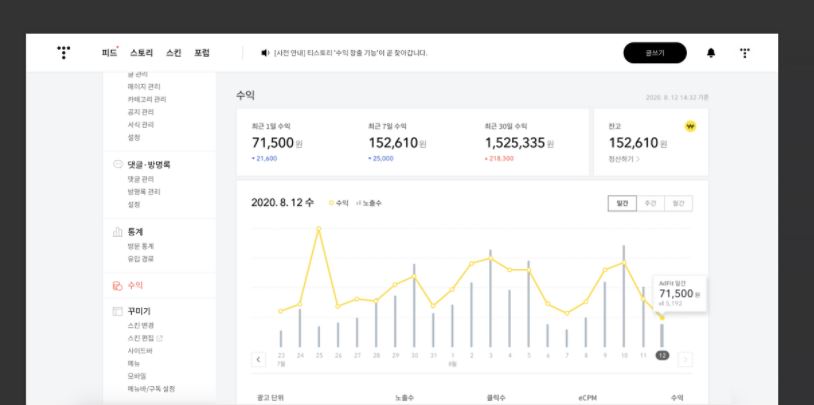The image size is (814, 405).
Task: Open 메뉴바/구독 설정 in the sidebar
Action: 151,388
